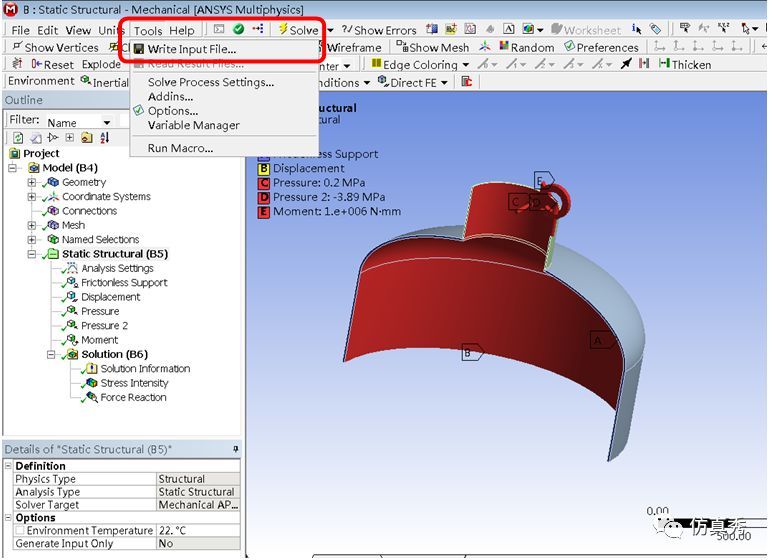Collapse the Solution (B6) node
This screenshot has height=560, width=771.
pyautogui.click(x=51, y=354)
